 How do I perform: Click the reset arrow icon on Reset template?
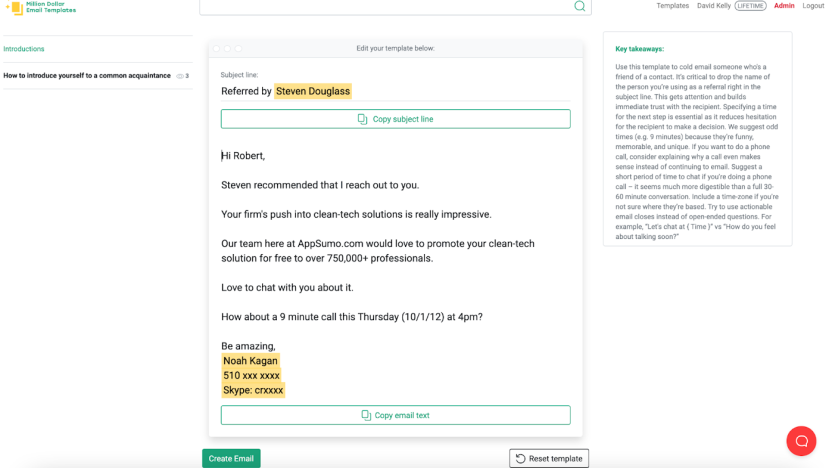coord(521,458)
